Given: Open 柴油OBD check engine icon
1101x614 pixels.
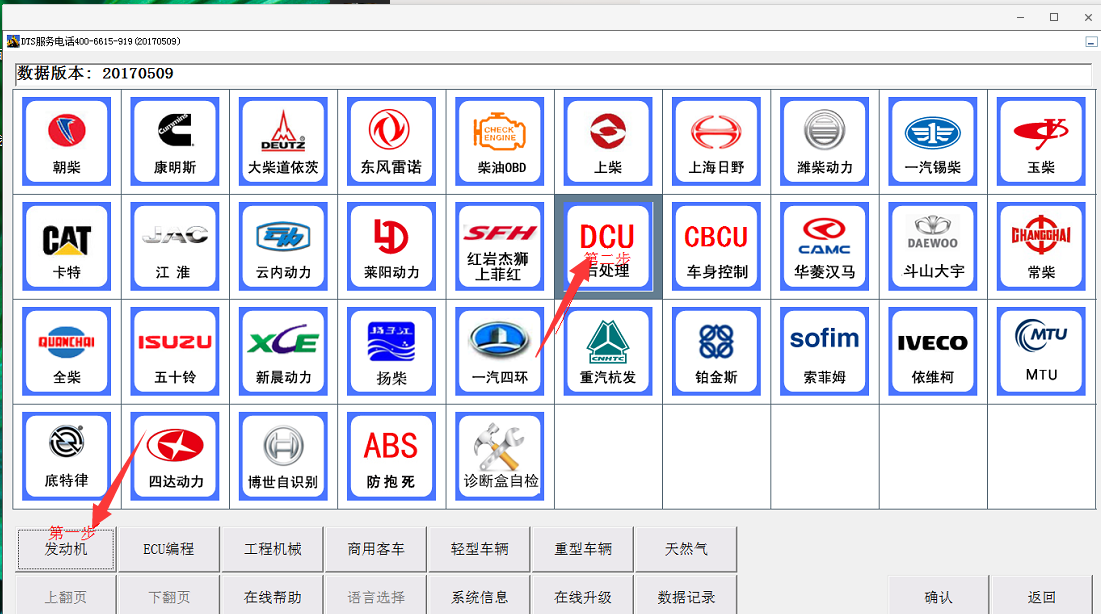Looking at the screenshot, I should [500, 141].
